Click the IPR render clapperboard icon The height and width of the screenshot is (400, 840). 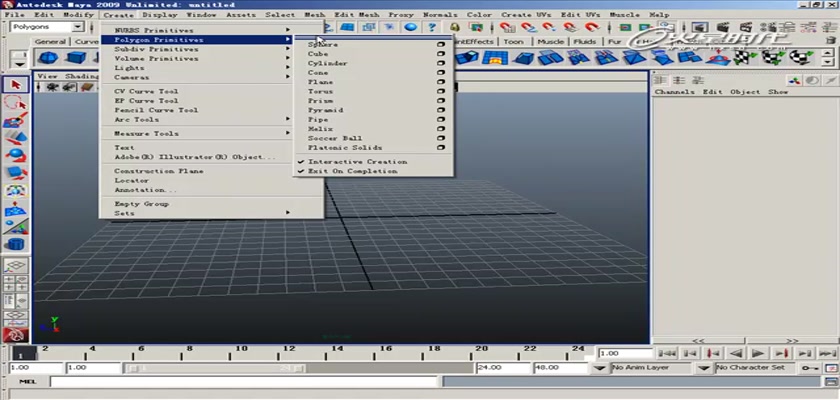745,27
